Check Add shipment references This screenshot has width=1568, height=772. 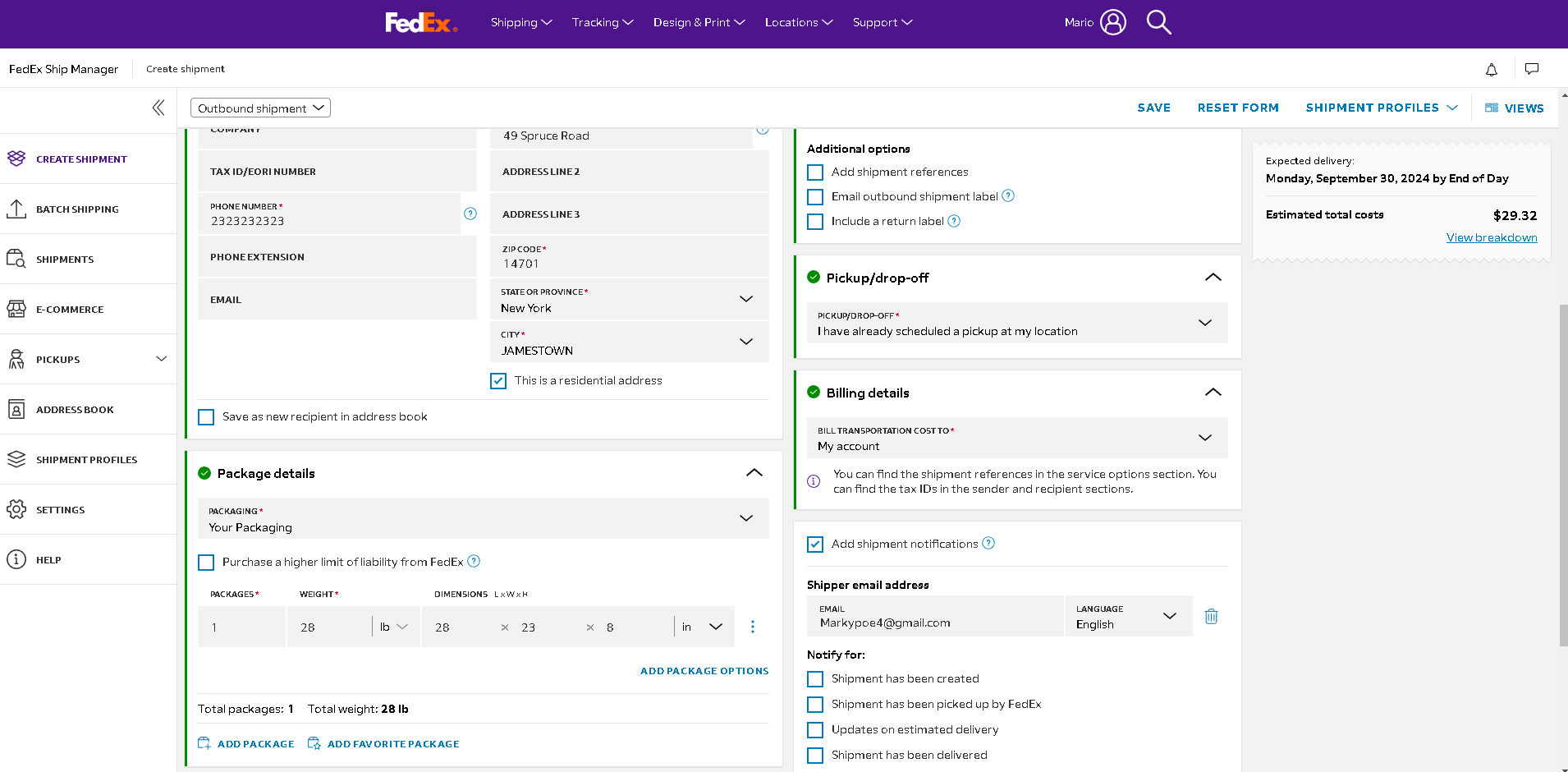tap(815, 172)
